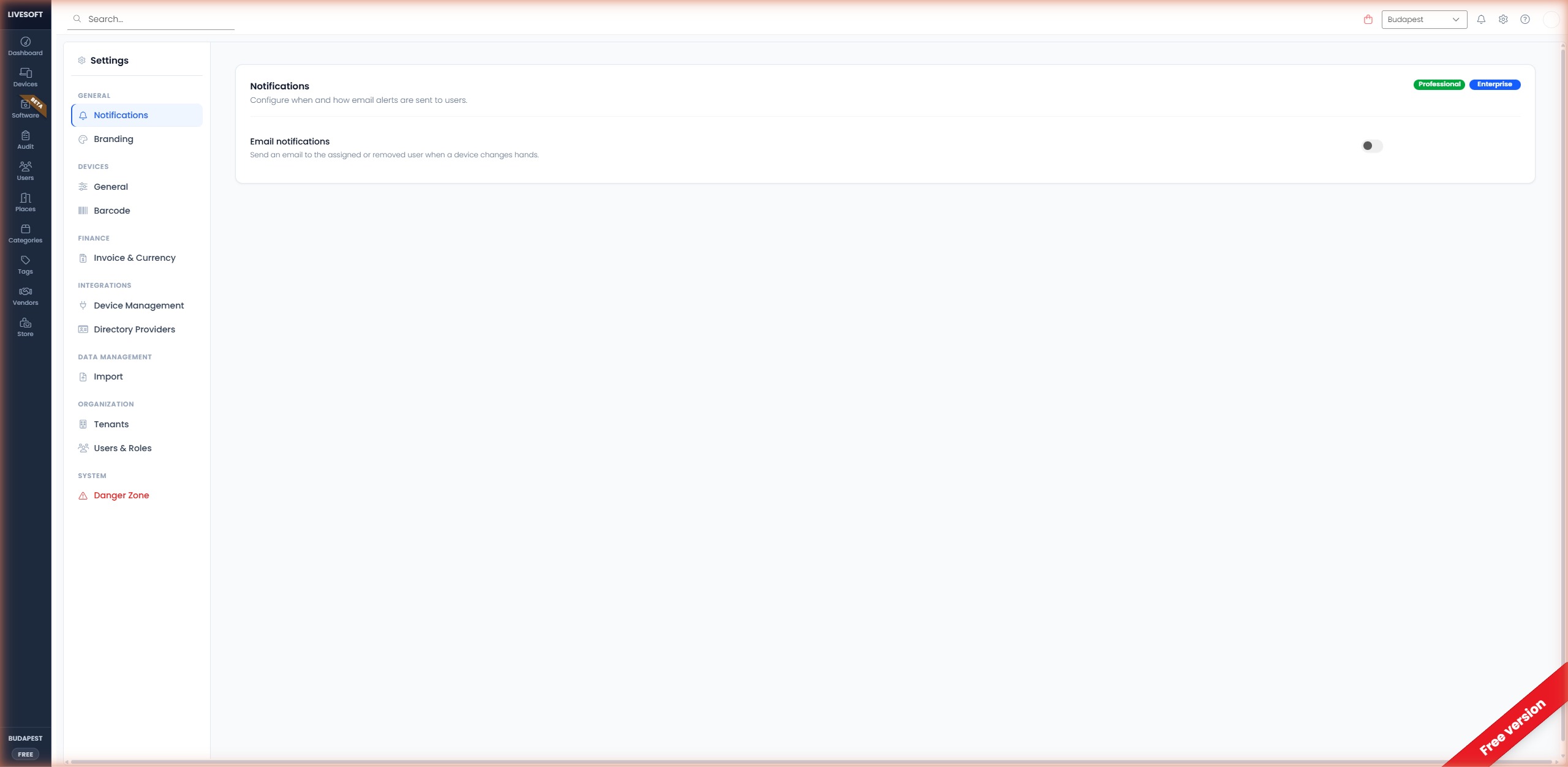
Task: Select Branding in the settings menu
Action: 113,138
